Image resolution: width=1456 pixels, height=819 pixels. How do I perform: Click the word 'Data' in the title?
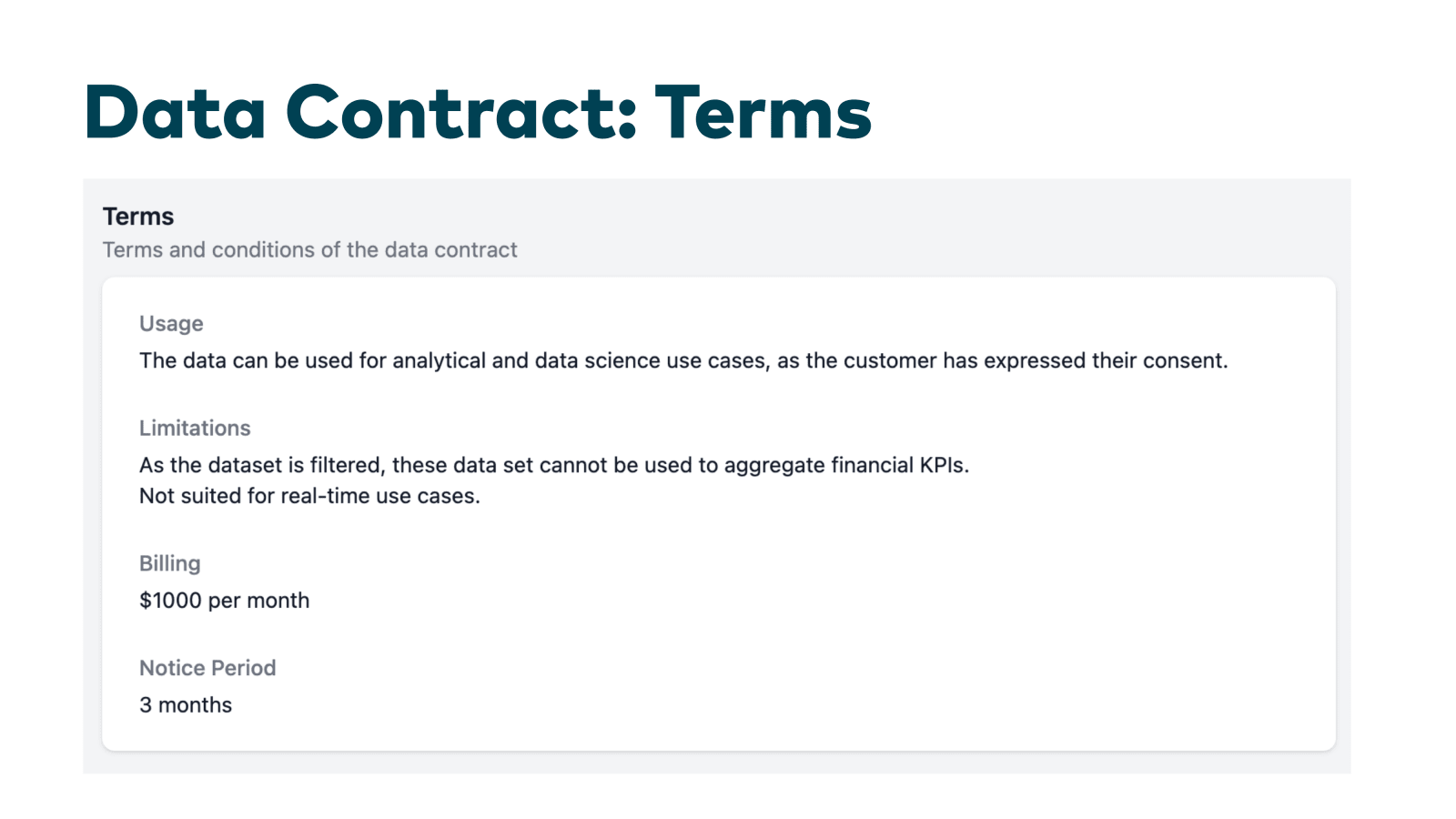176,113
